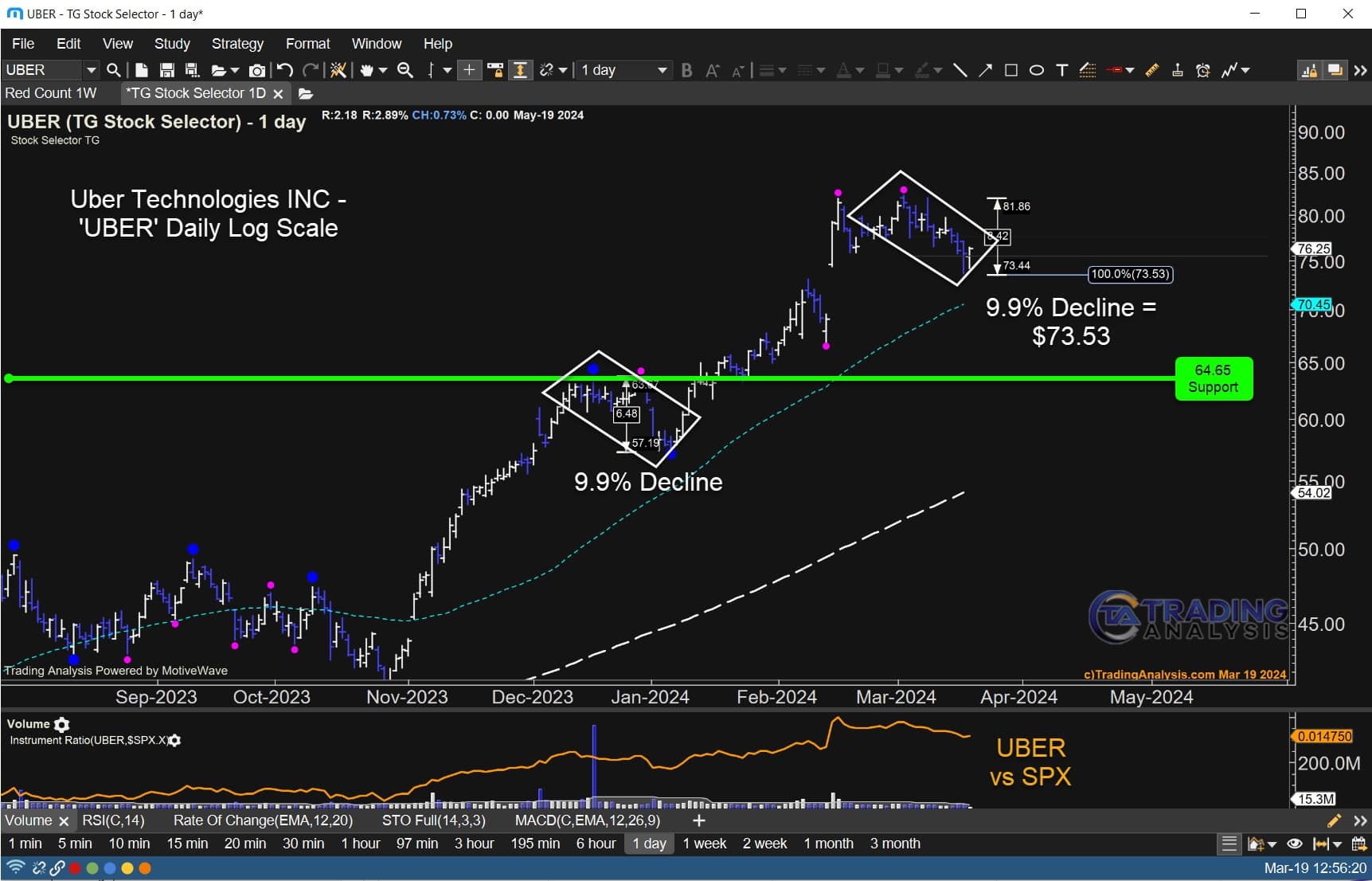Redo the last undone action

pos(311,70)
